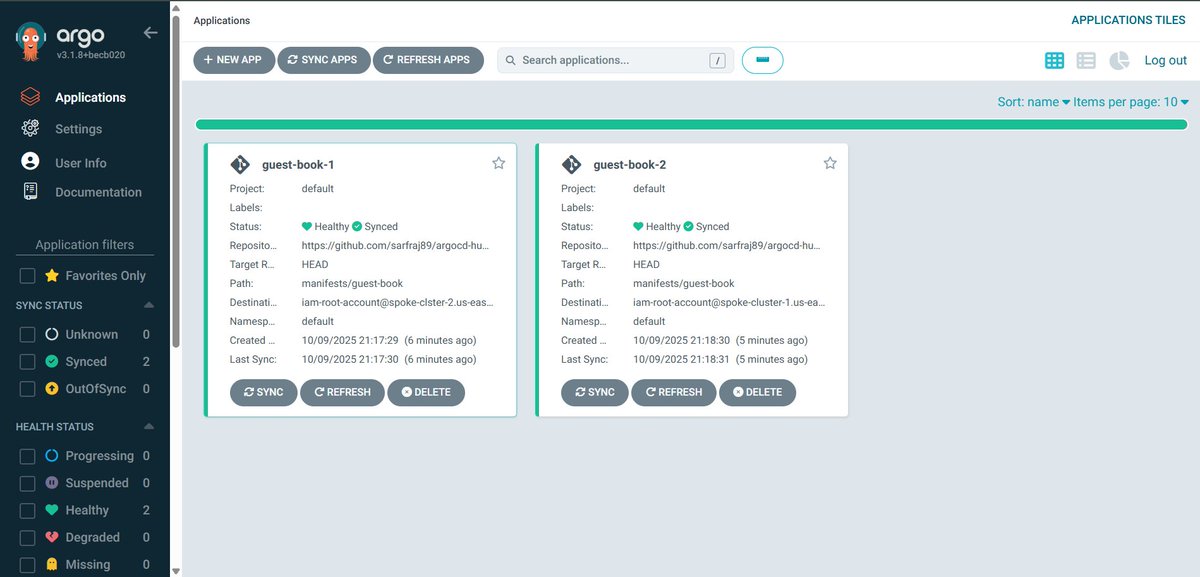Click the Unknown status circle icon
Screen dimensions: 1200x577
coord(52,334)
